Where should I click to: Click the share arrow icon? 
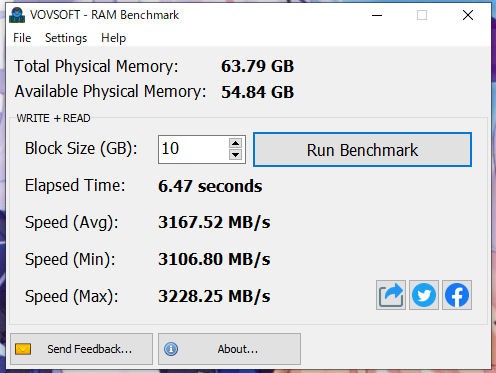[391, 295]
